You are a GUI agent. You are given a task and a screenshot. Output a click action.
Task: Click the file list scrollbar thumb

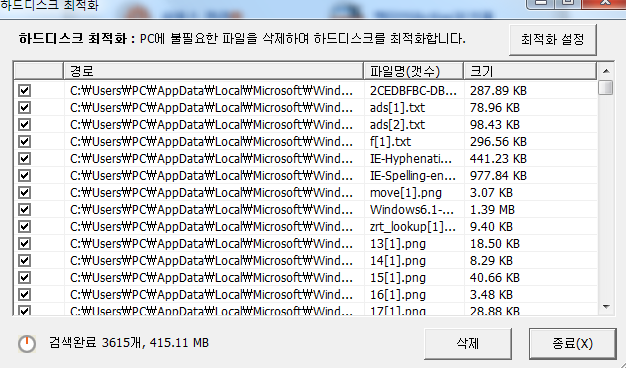tap(606, 87)
